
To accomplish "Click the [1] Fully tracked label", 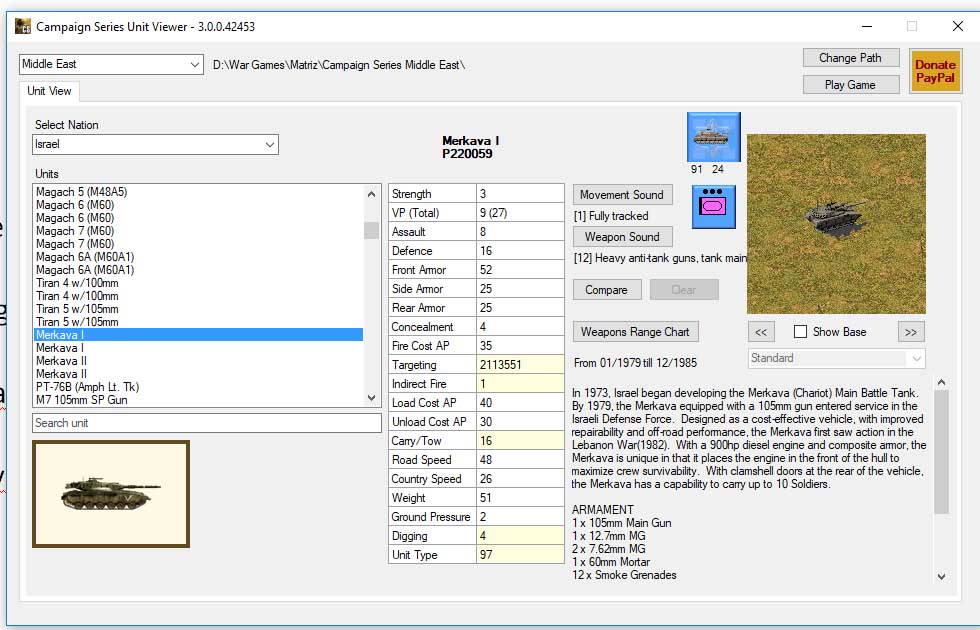I will [x=611, y=216].
